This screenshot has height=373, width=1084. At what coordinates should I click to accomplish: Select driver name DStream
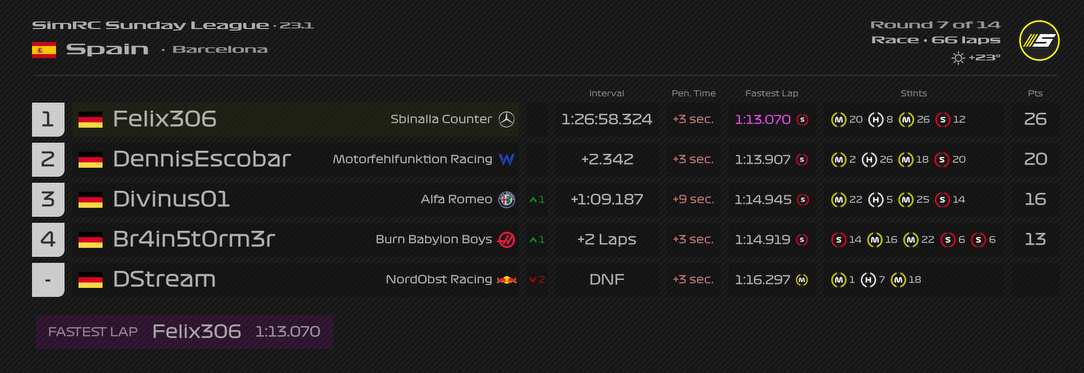(165, 280)
